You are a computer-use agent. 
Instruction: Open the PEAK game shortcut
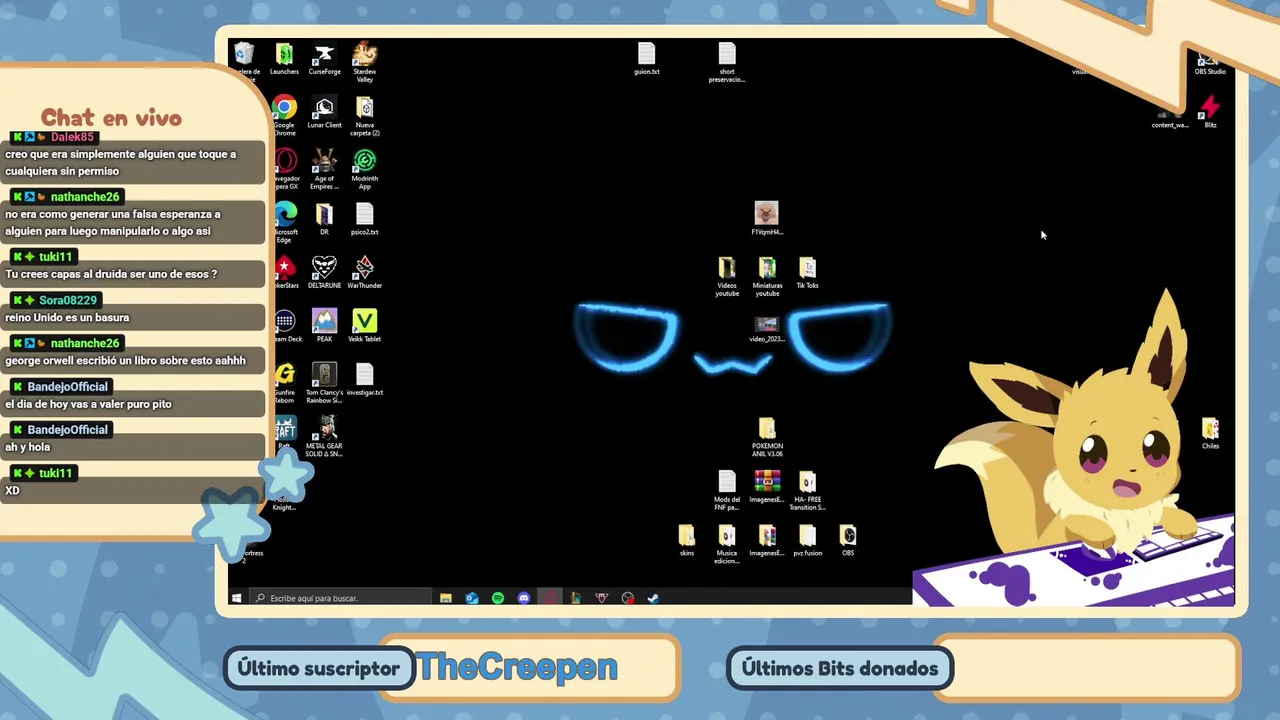tap(324, 326)
